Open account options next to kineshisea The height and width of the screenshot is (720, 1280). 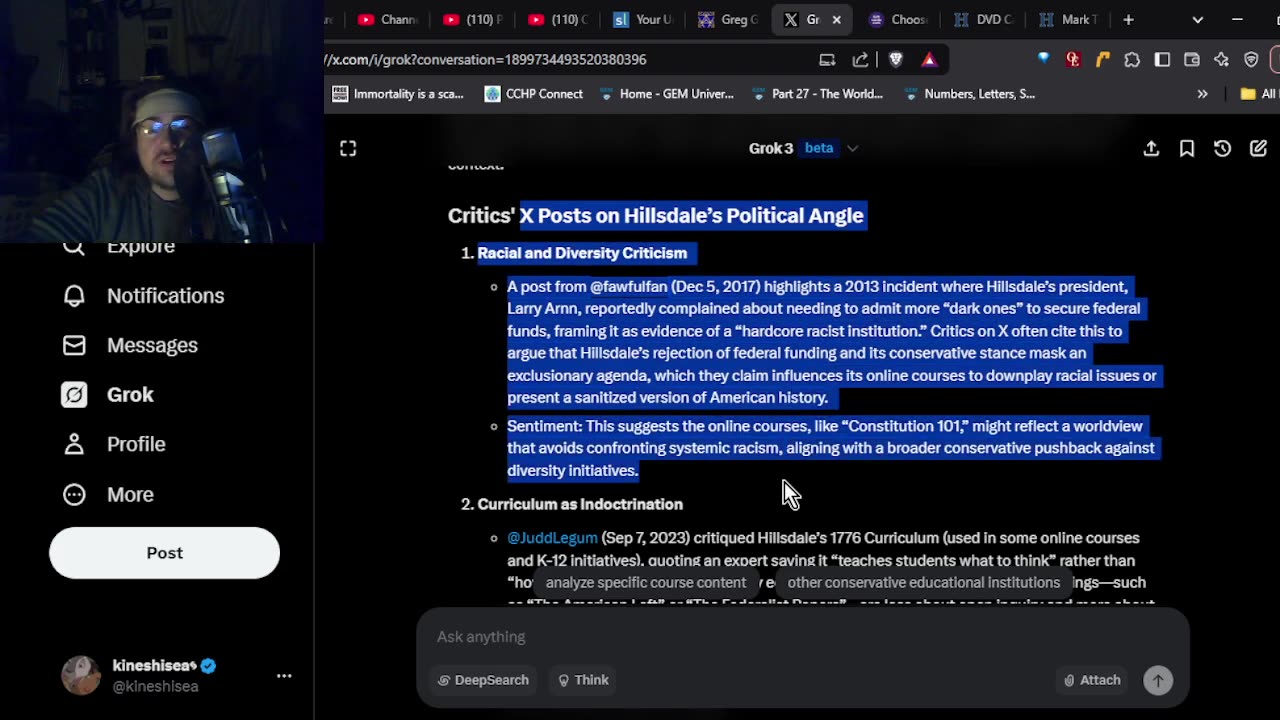284,676
